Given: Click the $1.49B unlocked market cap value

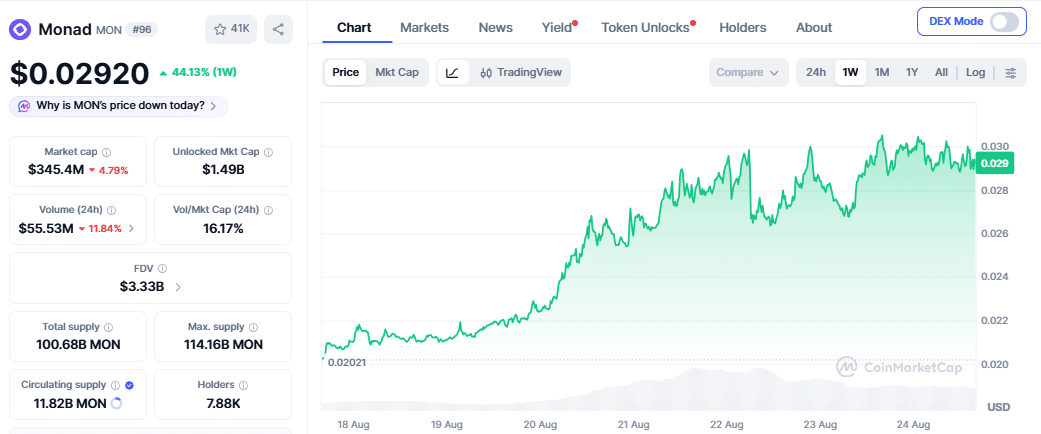Looking at the screenshot, I should point(223,170).
